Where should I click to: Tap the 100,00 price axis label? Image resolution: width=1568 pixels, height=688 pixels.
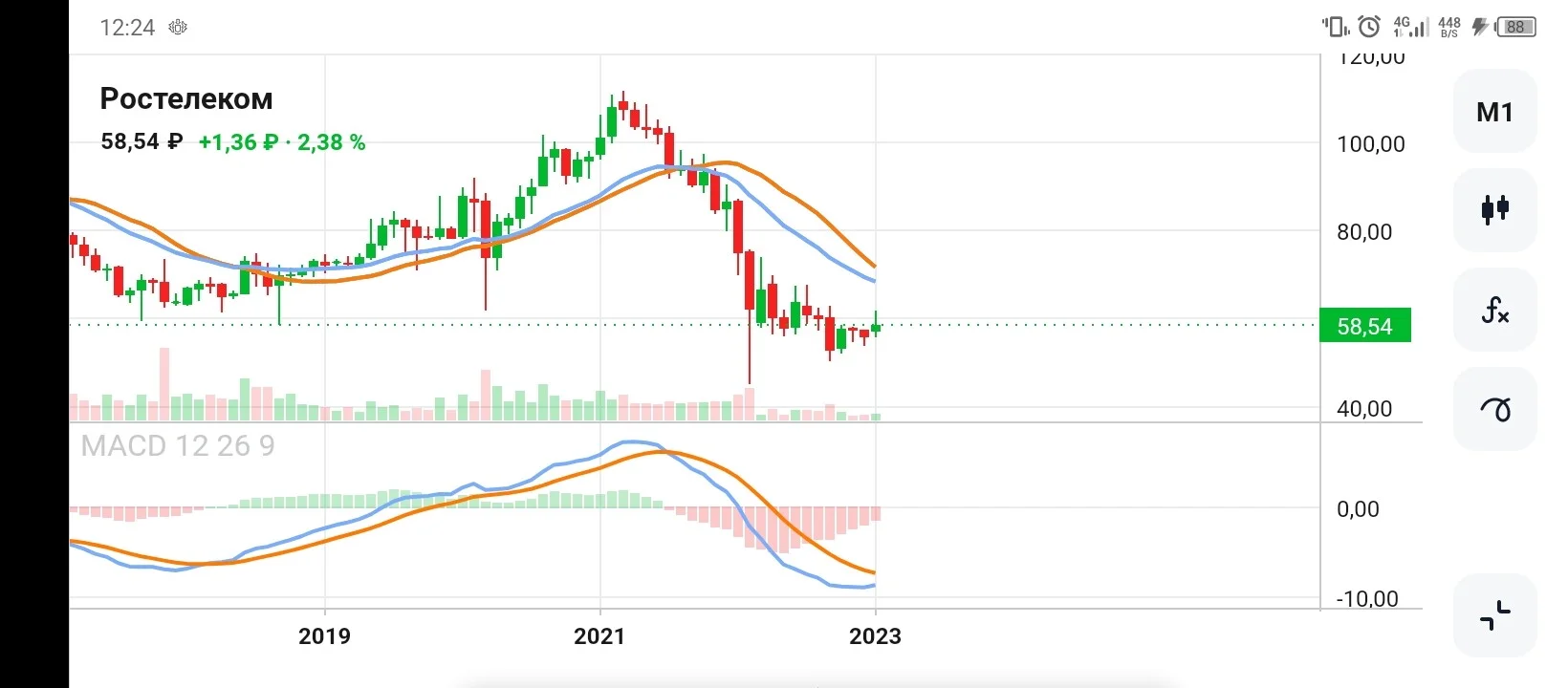point(1371,144)
